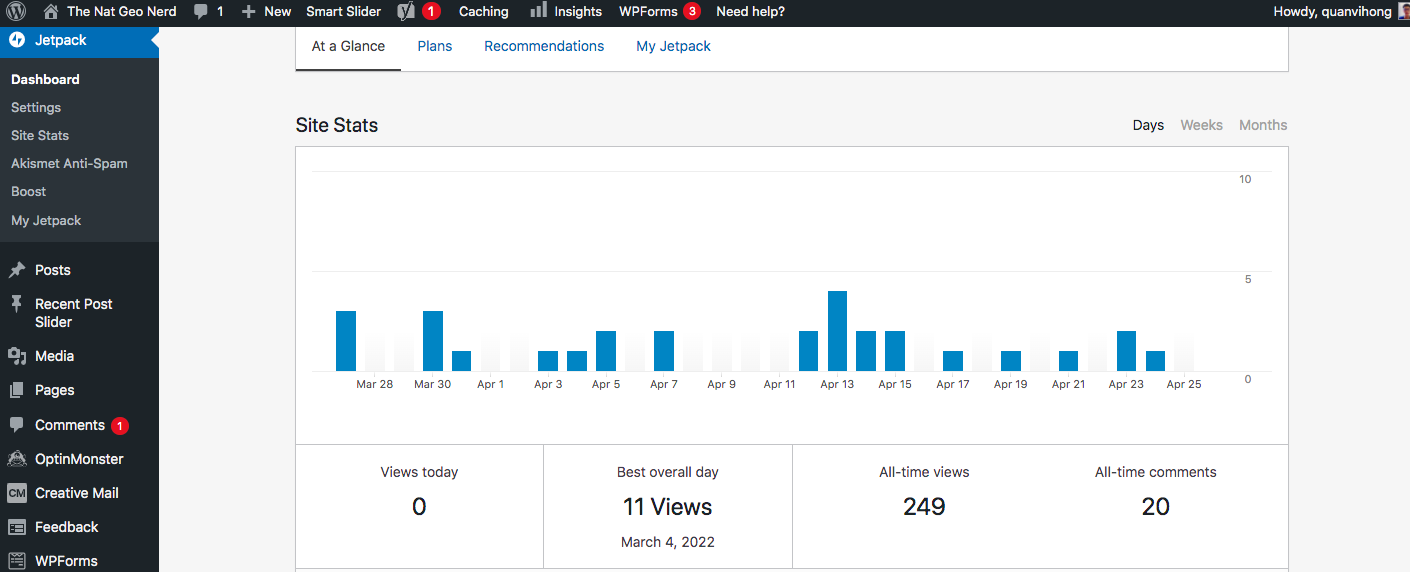Show stats by Months

coord(1263,125)
